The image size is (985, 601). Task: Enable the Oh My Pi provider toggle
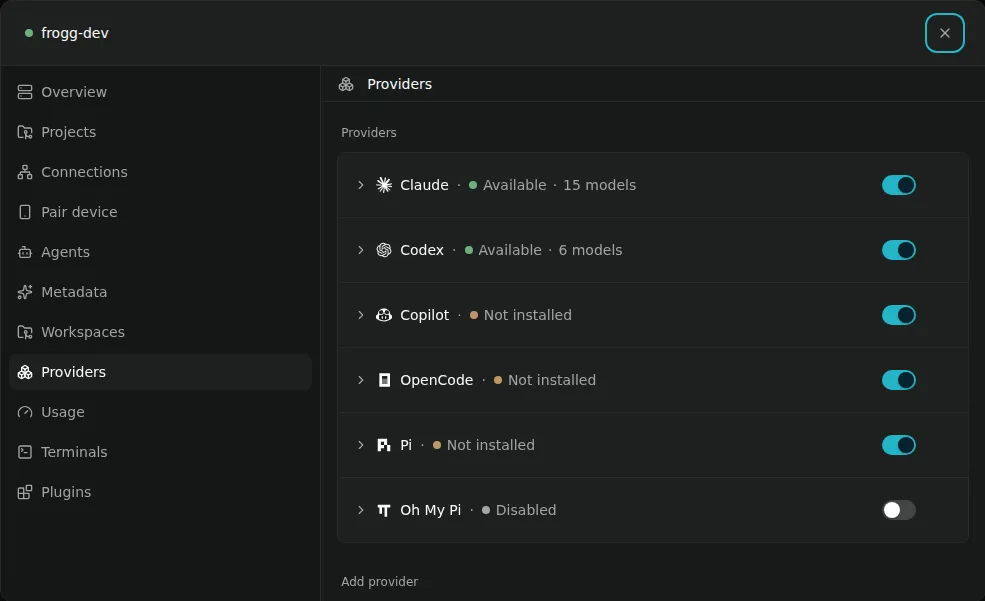click(898, 510)
